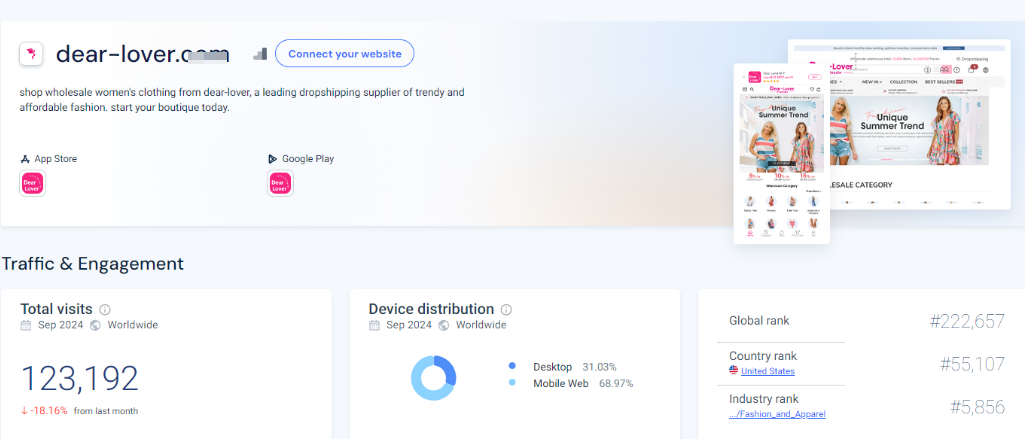Image resolution: width=1025 pixels, height=439 pixels.
Task: Open the Dear Lover Google Play app icon
Action: 280,184
